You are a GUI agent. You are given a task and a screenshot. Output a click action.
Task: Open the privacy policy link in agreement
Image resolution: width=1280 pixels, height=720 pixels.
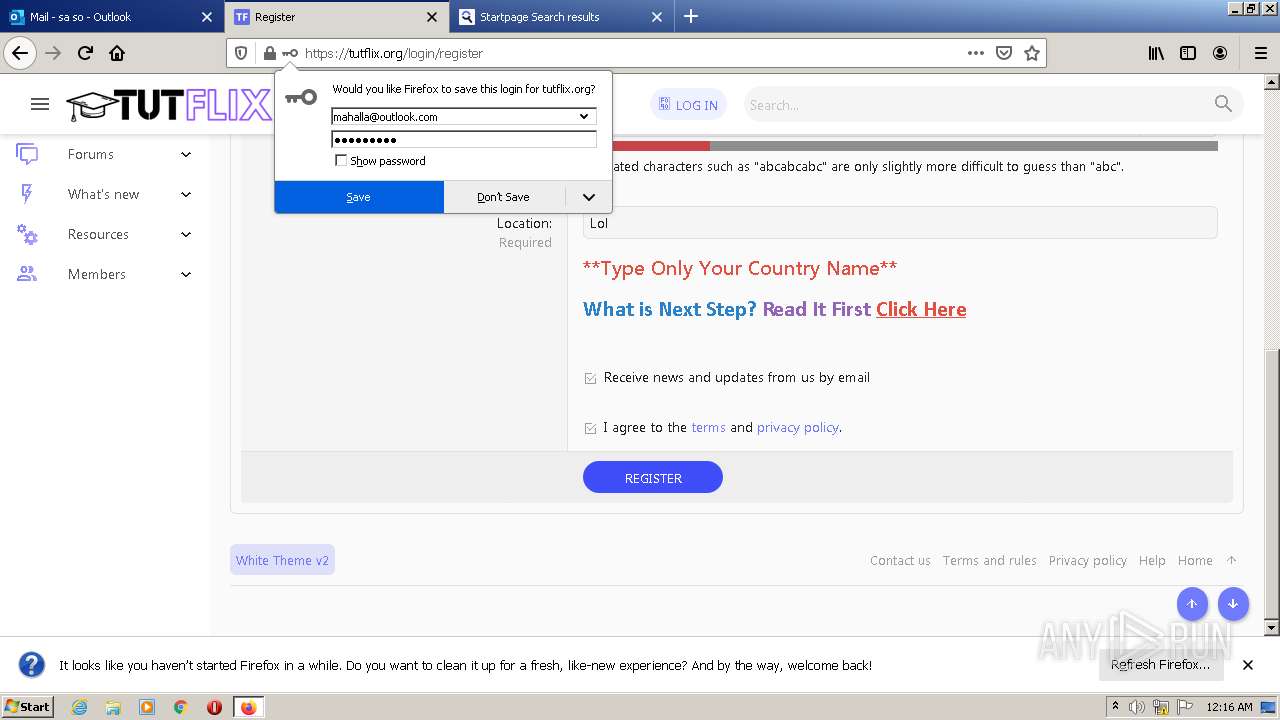(798, 427)
